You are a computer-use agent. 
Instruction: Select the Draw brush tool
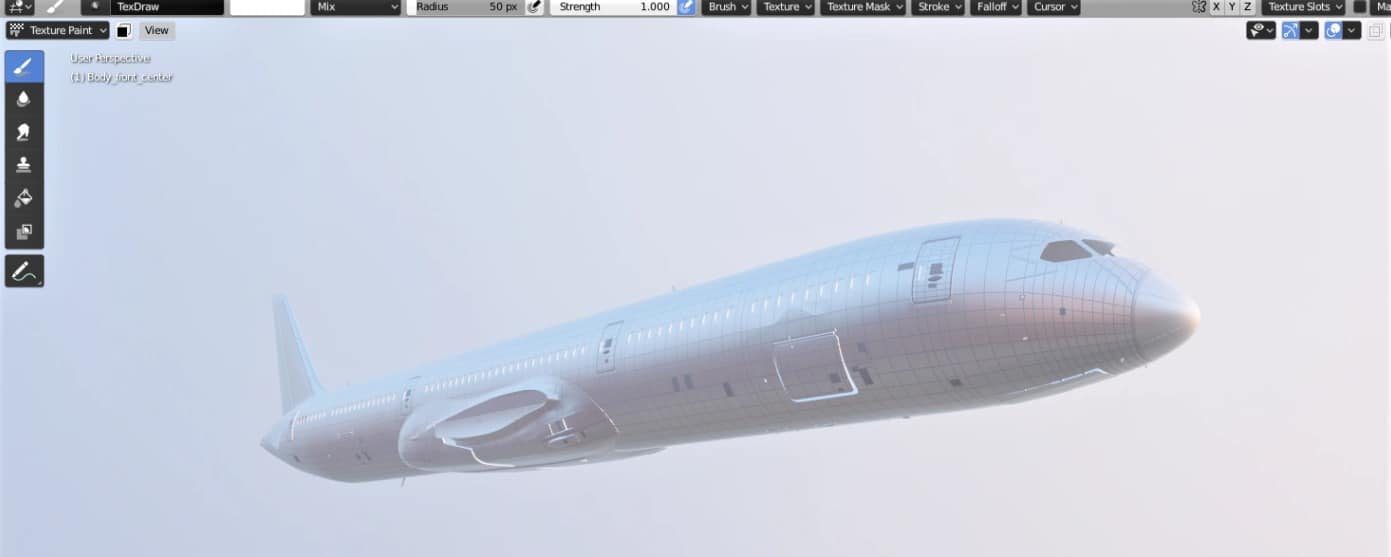[24, 67]
